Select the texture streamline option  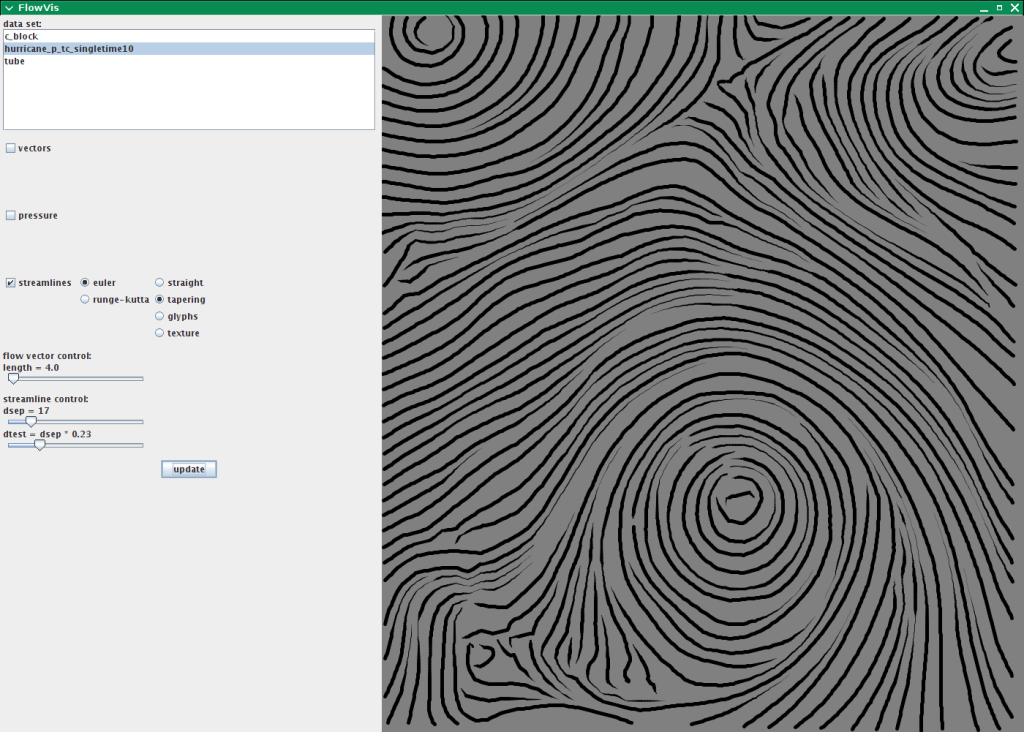click(x=160, y=333)
